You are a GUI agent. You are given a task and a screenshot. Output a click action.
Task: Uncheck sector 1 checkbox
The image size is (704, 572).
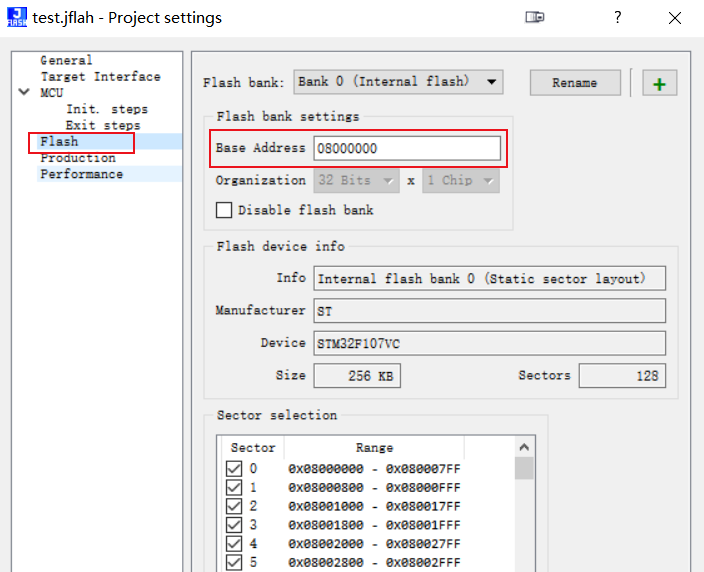[233, 487]
